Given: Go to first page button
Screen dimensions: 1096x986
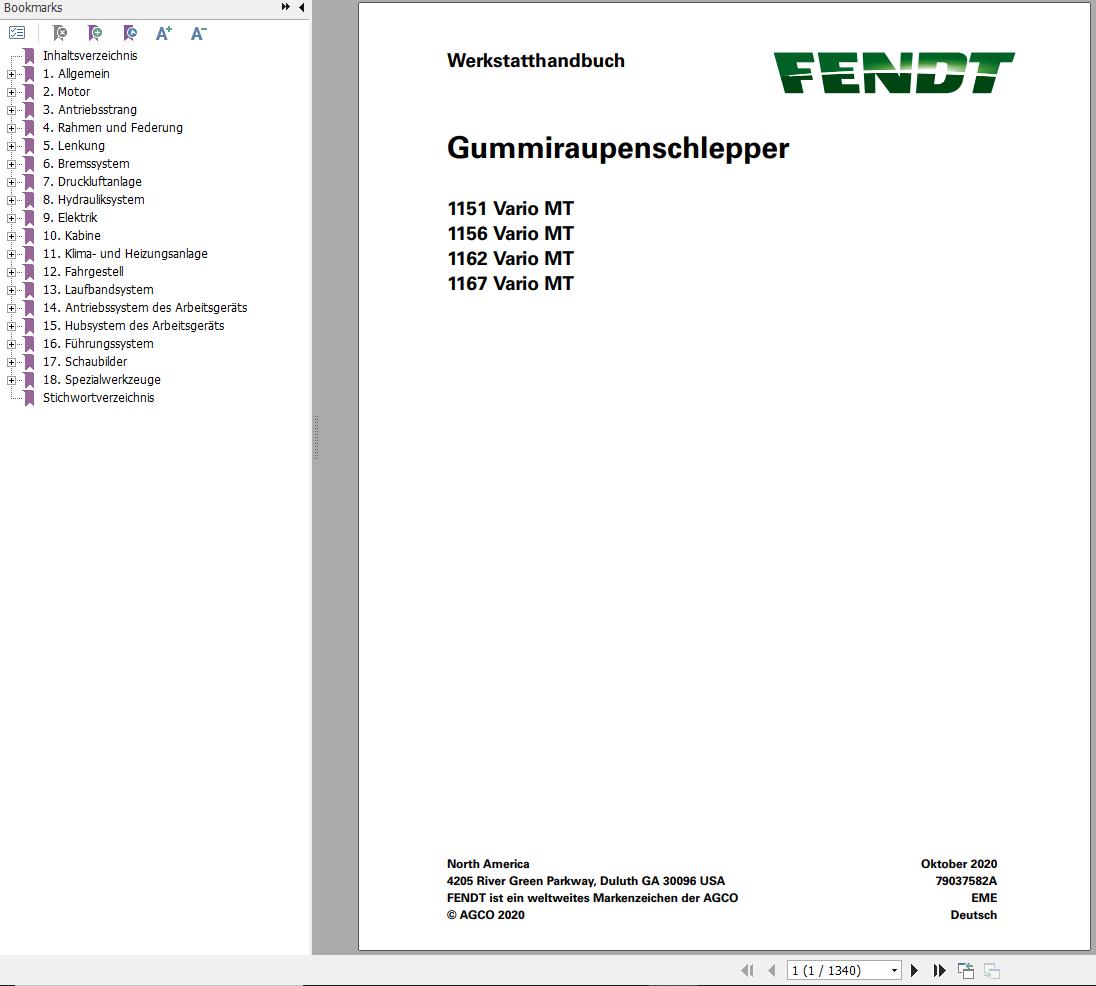Looking at the screenshot, I should click(x=747, y=970).
